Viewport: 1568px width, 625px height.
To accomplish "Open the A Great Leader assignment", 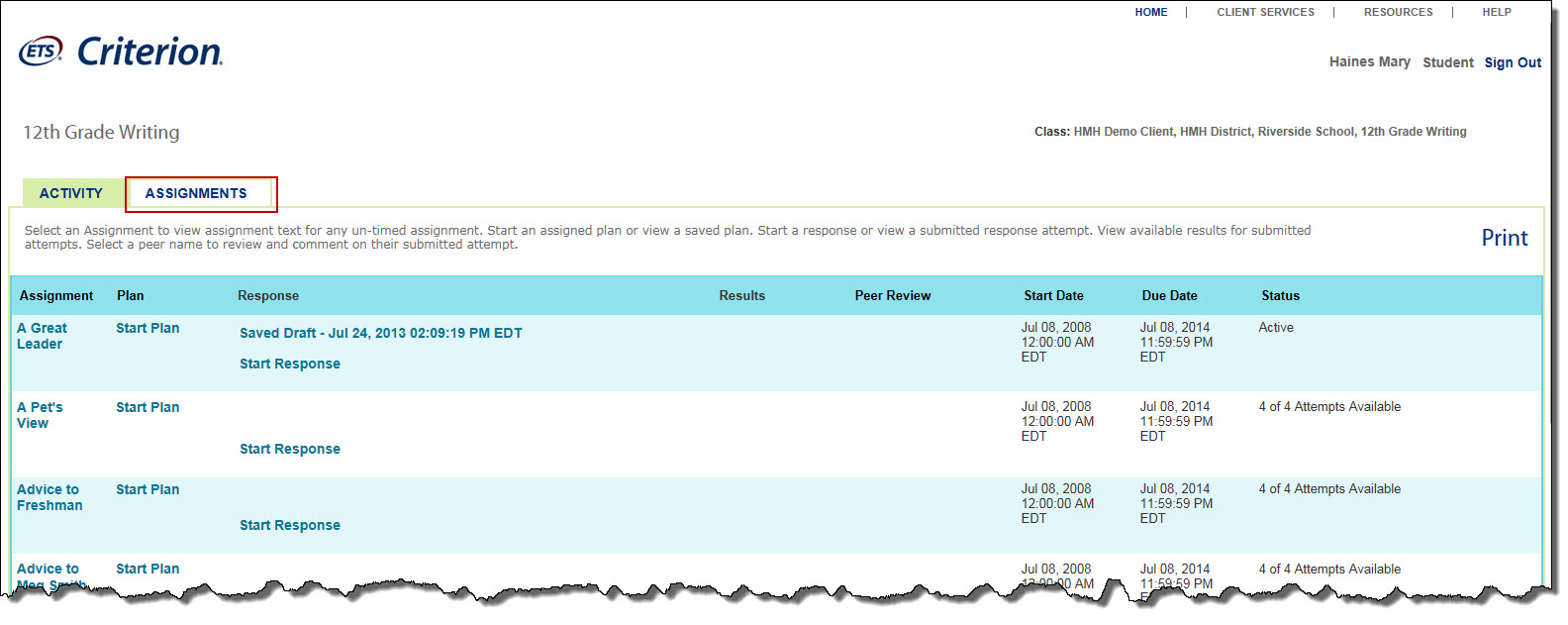I will click(x=42, y=336).
